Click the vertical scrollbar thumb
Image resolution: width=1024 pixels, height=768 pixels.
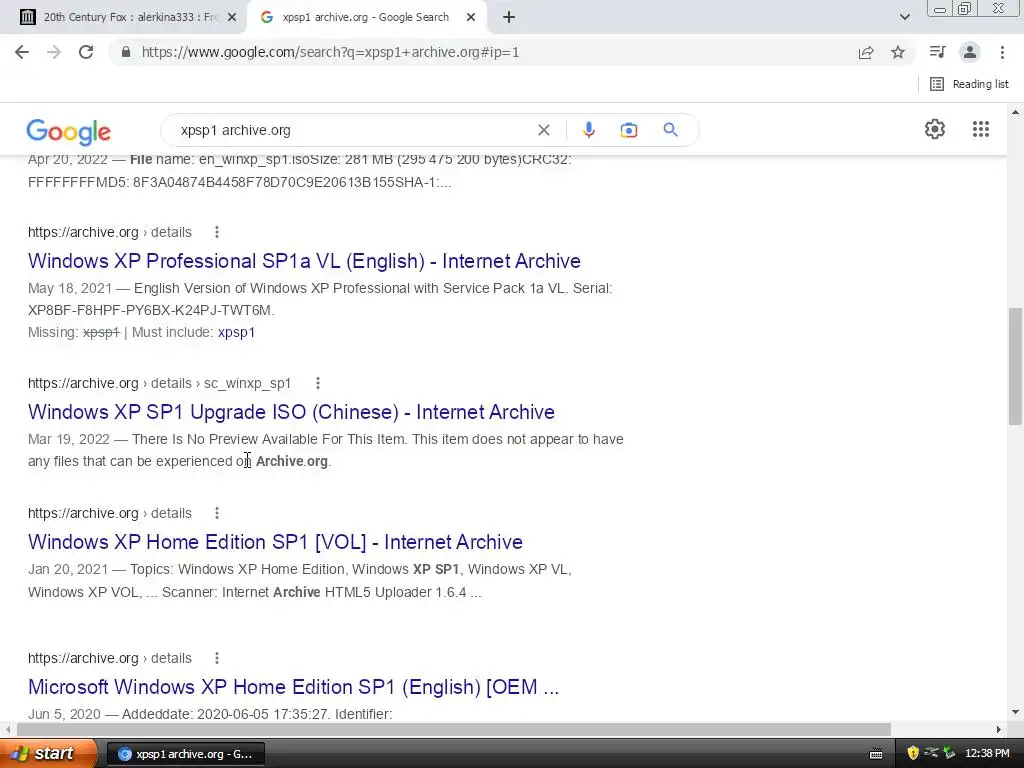(1015, 366)
